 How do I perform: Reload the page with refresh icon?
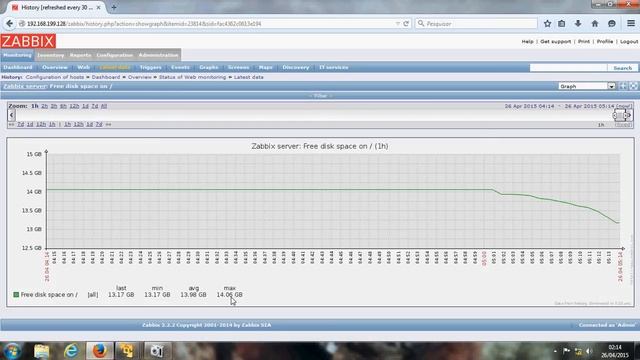click(406, 24)
